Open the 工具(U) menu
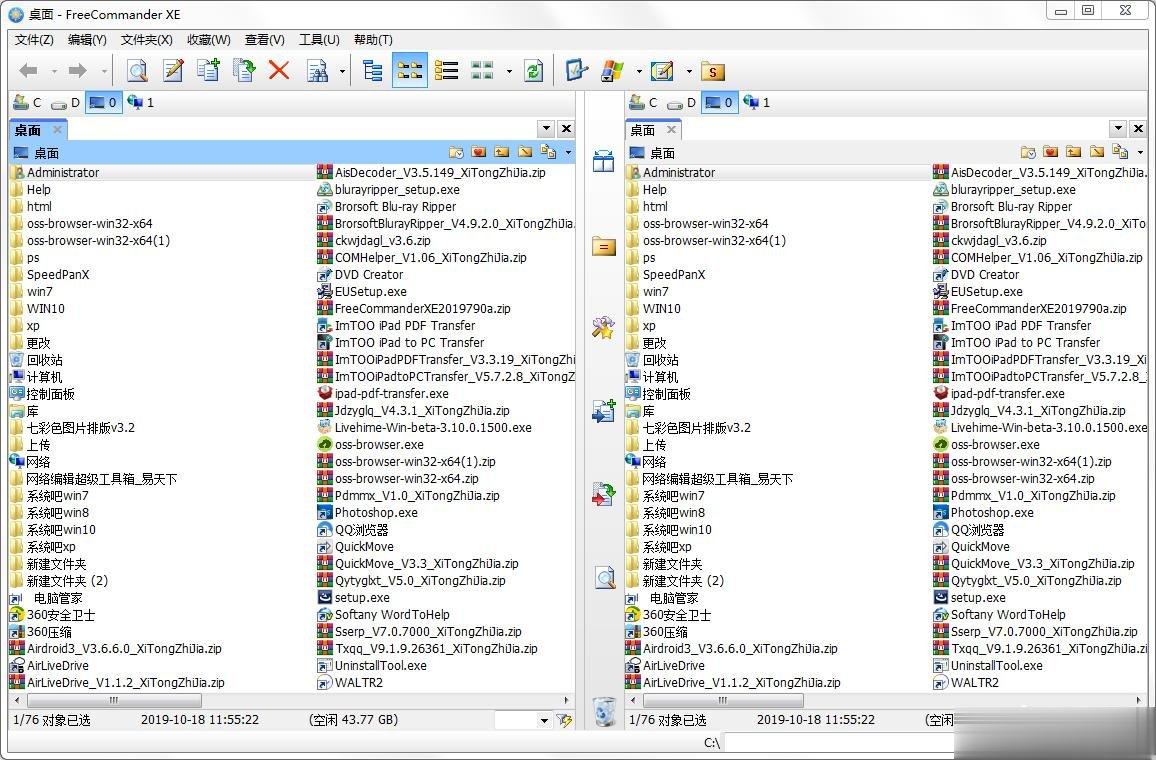Image resolution: width=1156 pixels, height=760 pixels. click(319, 40)
